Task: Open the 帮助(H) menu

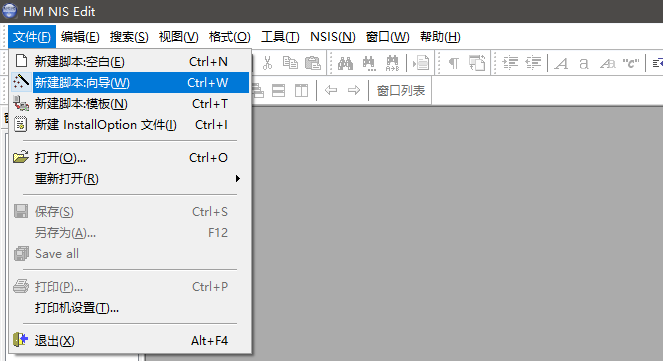Action: 440,37
